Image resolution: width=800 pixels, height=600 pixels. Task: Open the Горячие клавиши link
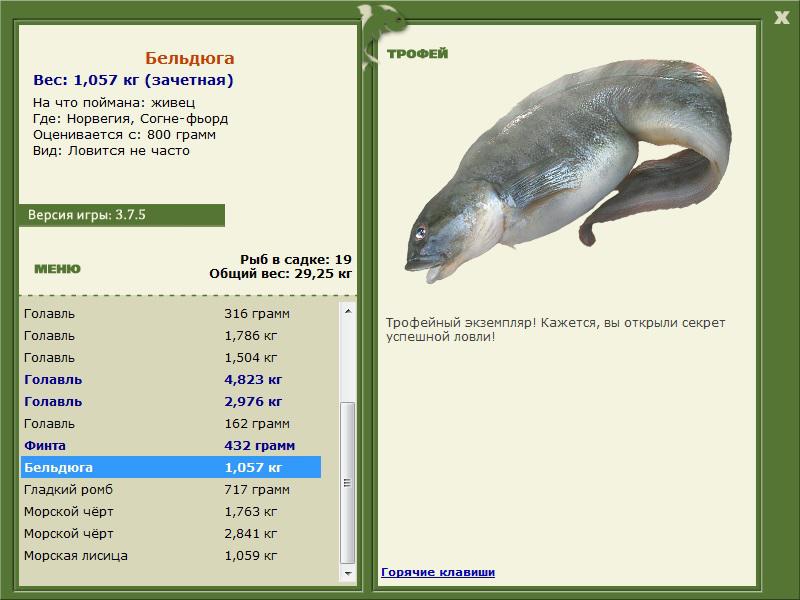click(438, 572)
